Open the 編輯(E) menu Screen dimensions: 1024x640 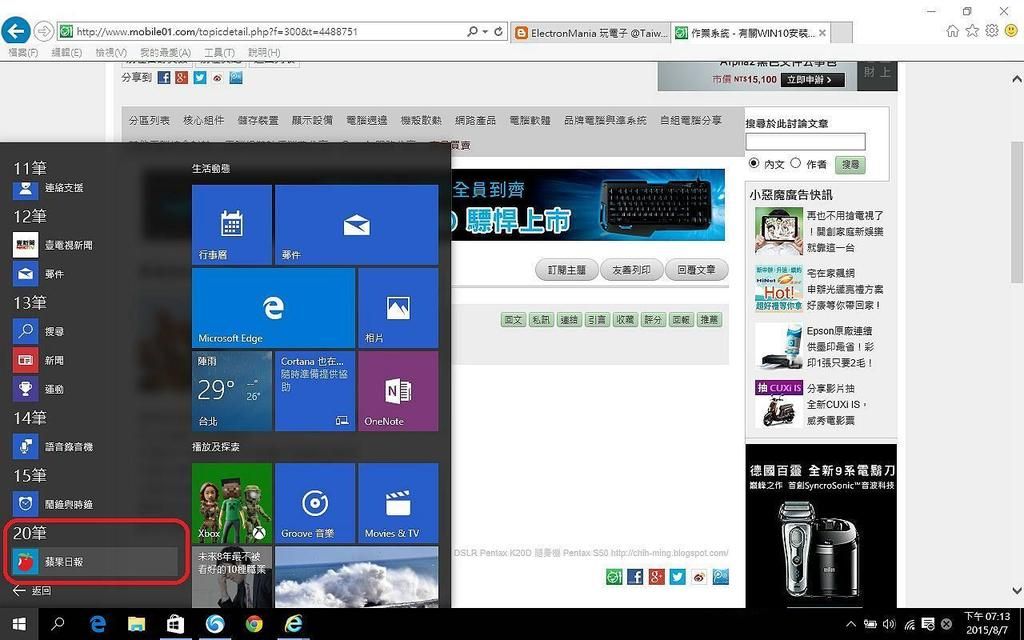tap(67, 52)
